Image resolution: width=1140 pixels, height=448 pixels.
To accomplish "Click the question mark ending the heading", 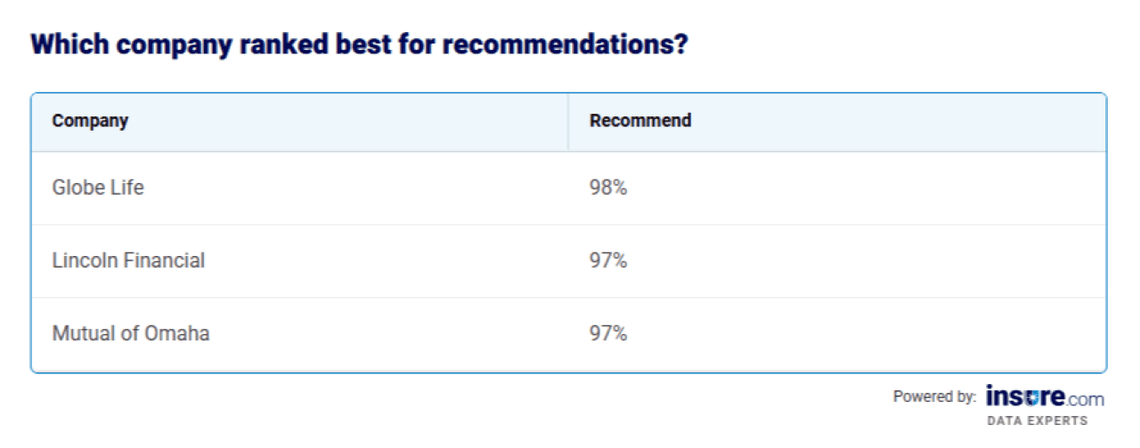I will click(x=681, y=45).
